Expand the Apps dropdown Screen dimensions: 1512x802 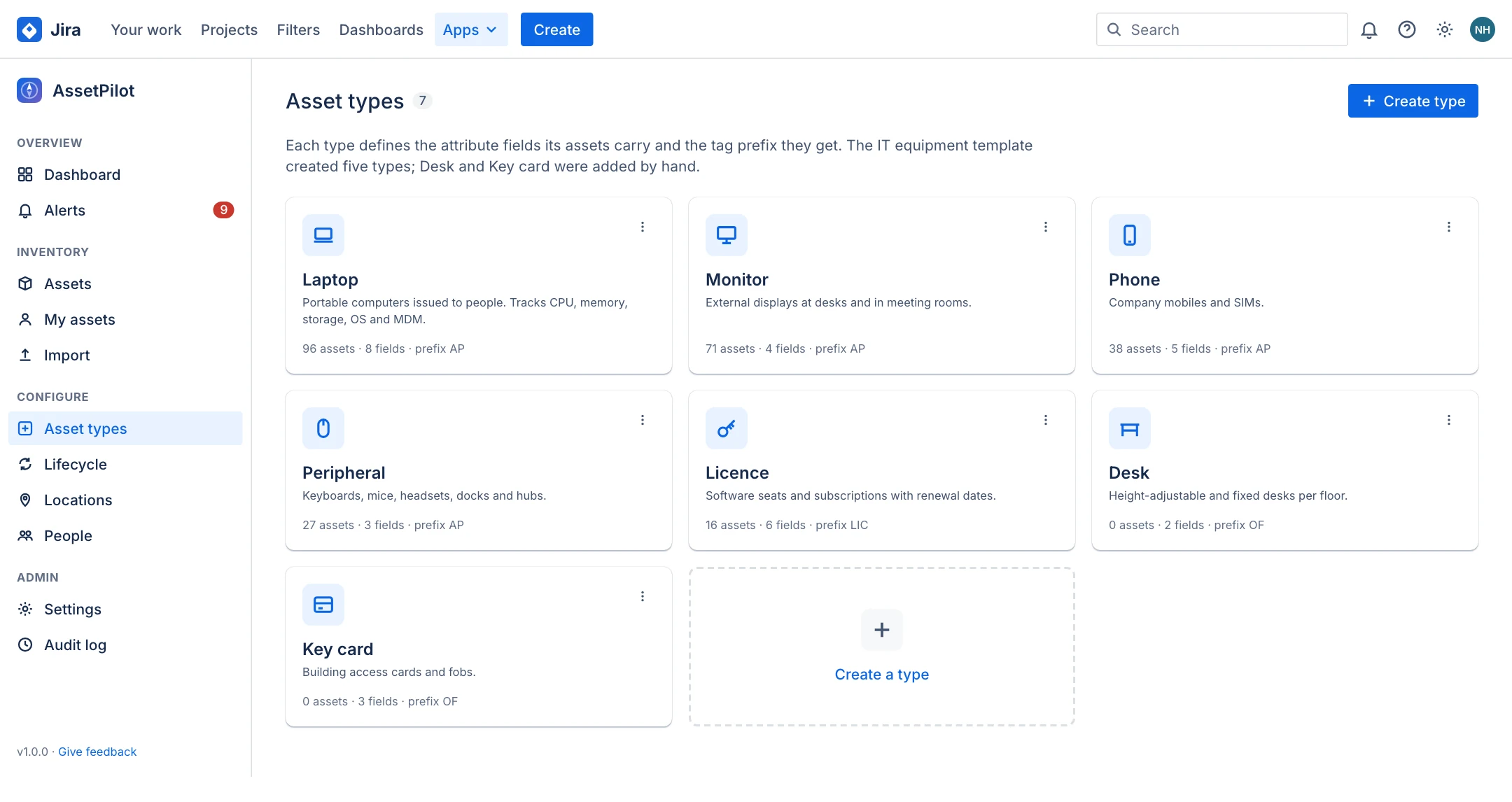tap(471, 29)
